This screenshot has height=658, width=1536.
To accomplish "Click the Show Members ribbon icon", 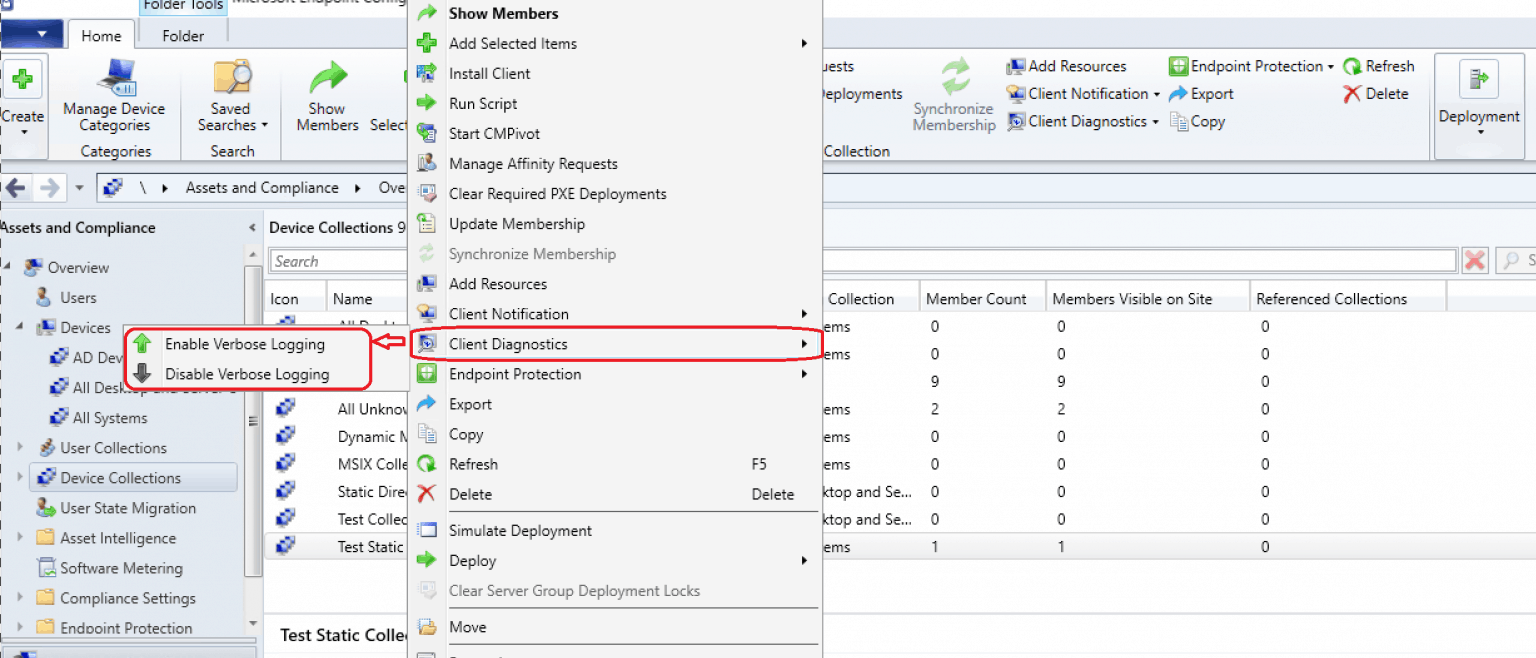I will (326, 78).
